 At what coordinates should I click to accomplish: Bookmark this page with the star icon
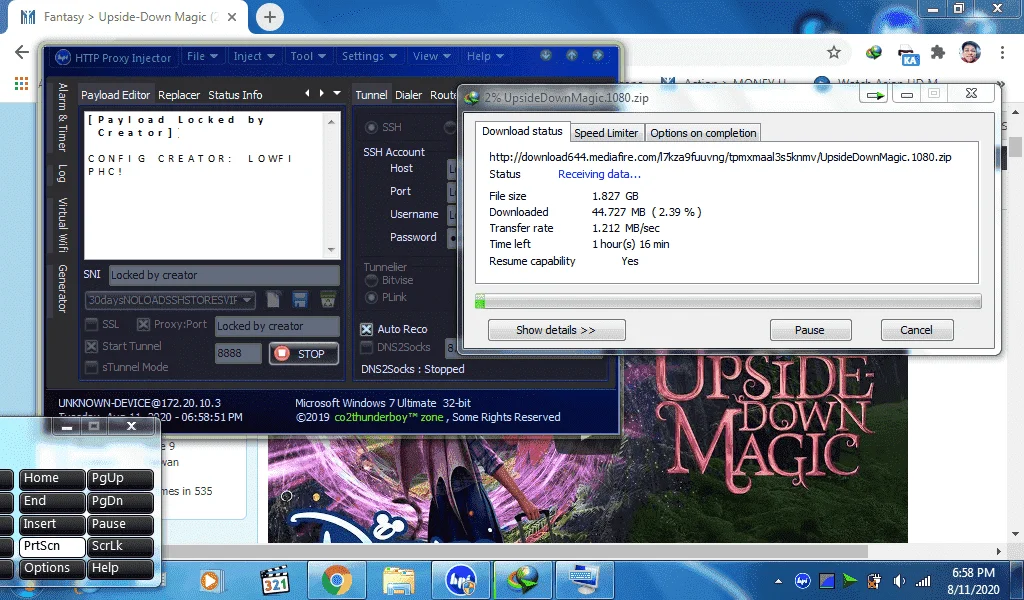833,52
